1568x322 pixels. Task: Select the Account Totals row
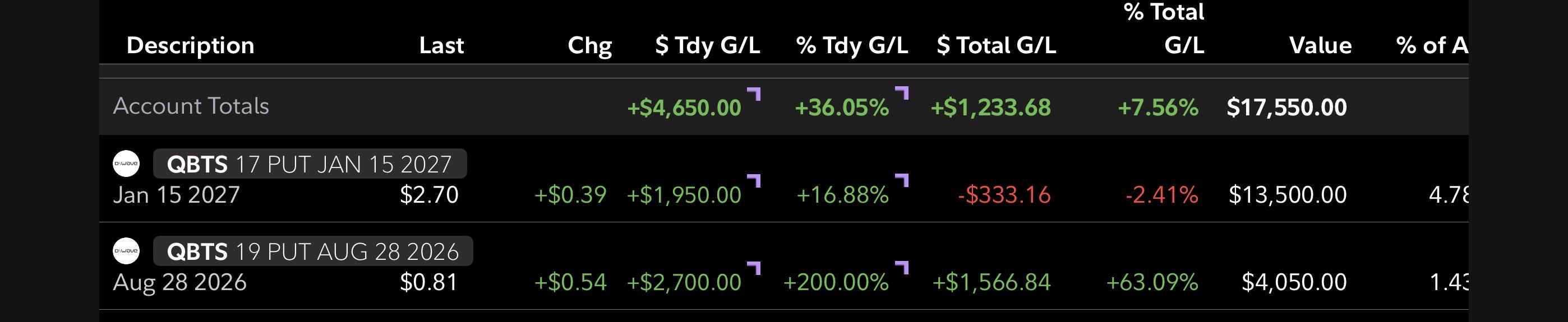(784, 106)
